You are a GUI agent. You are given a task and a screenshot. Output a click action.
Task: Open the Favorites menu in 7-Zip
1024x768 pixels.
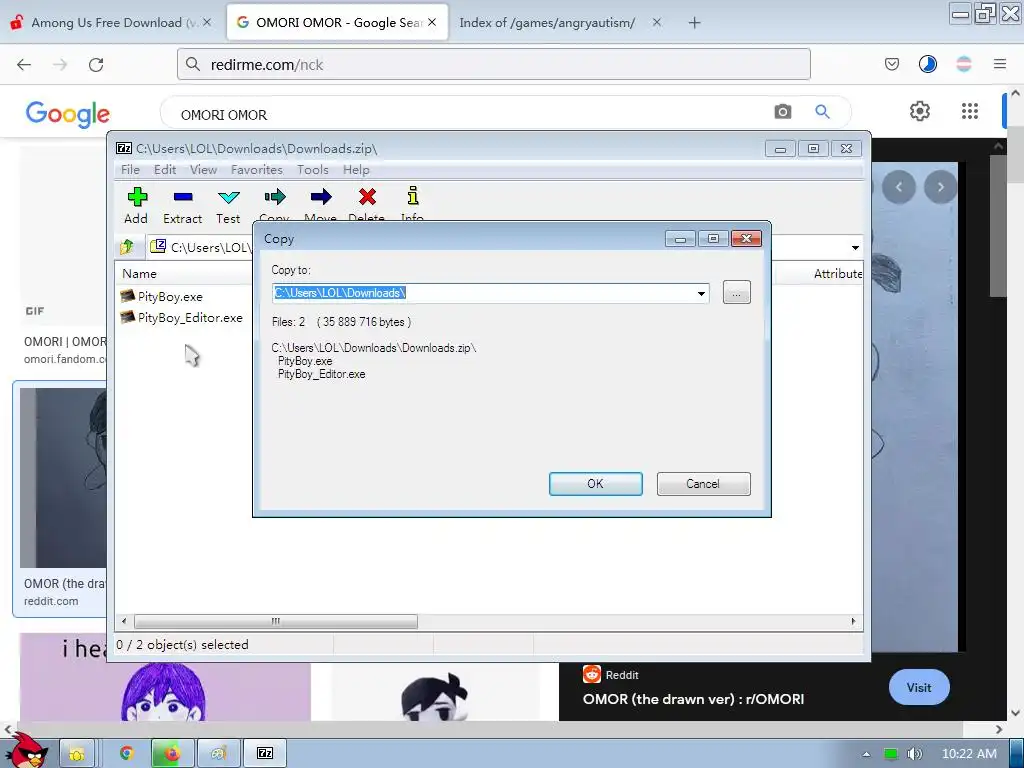[x=257, y=170]
